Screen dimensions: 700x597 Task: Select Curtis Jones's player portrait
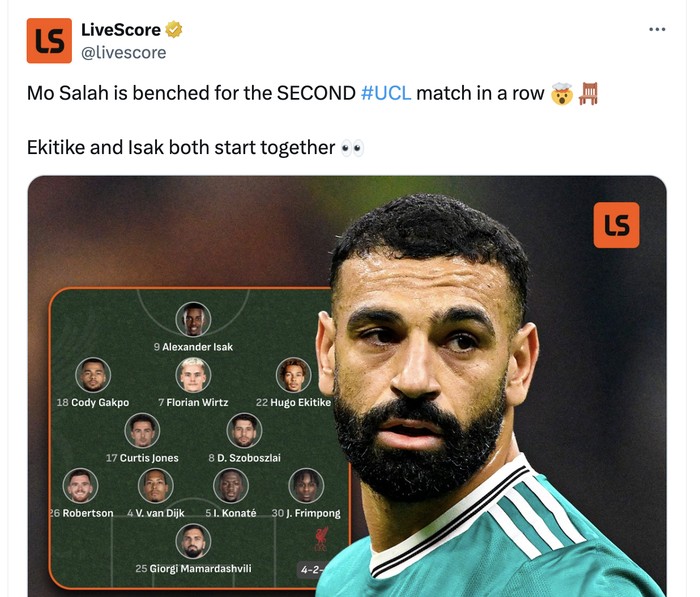[142, 430]
